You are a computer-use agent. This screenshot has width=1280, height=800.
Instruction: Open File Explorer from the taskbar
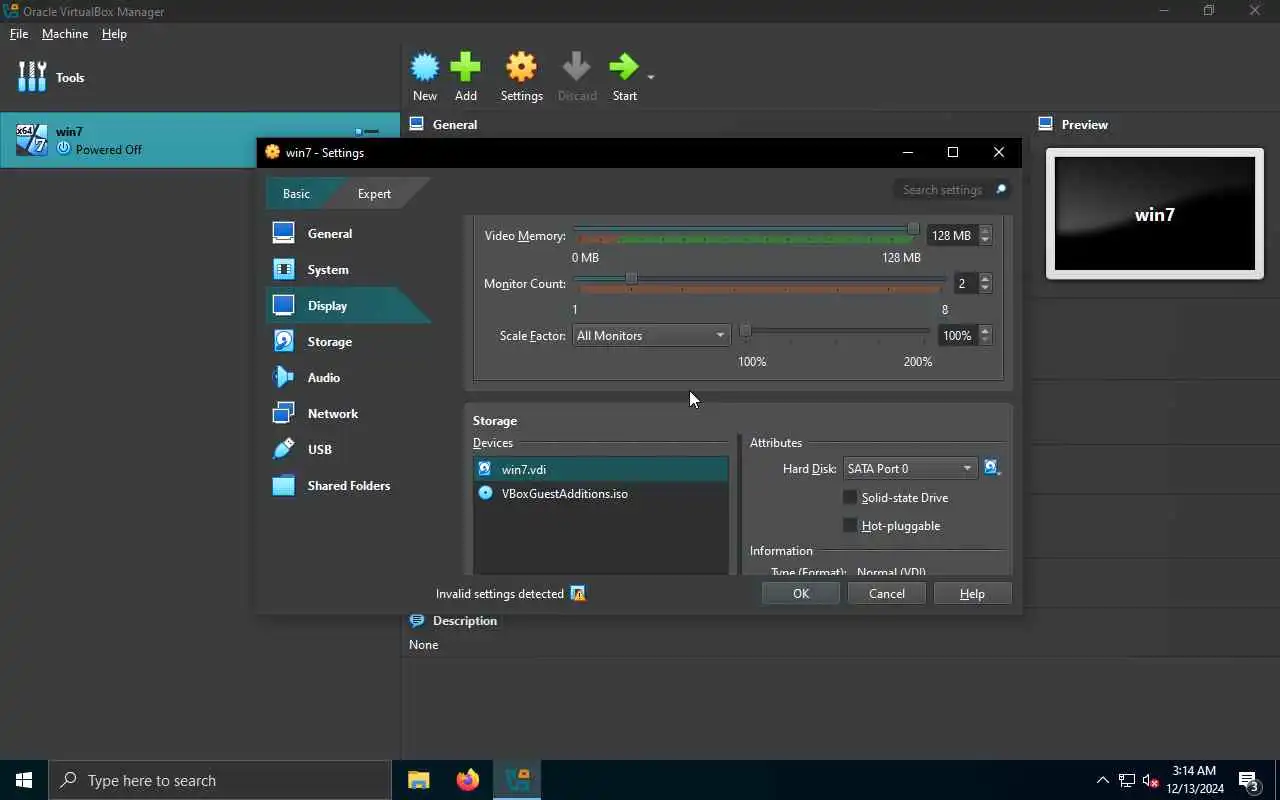(x=419, y=780)
